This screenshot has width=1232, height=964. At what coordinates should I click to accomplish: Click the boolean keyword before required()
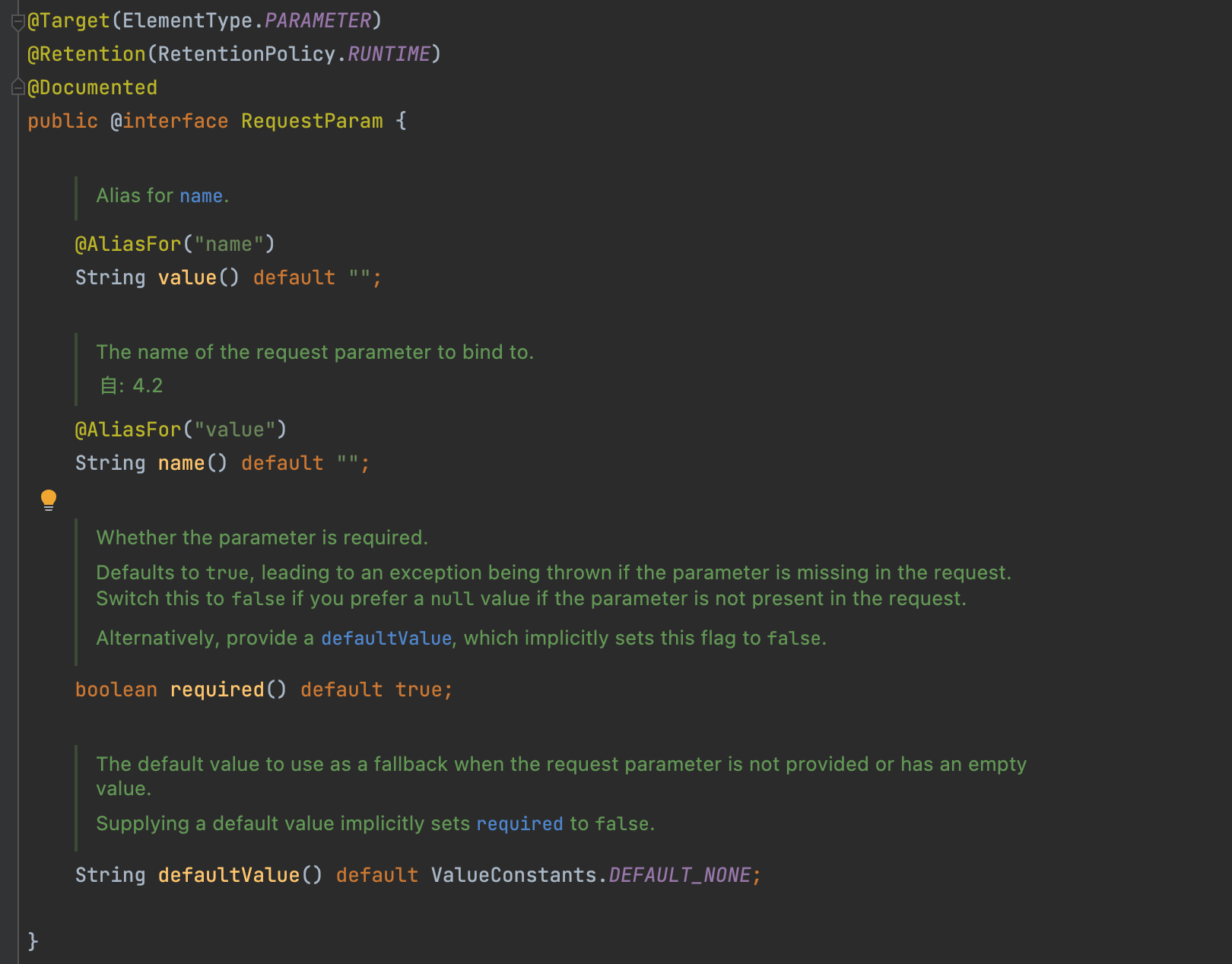pos(116,690)
